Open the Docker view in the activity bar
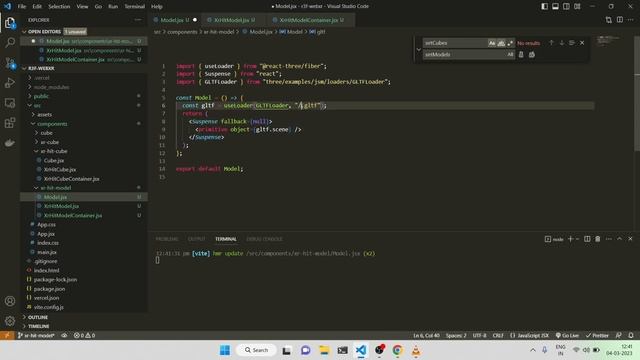The height and width of the screenshot is (360, 640). [x=10, y=142]
